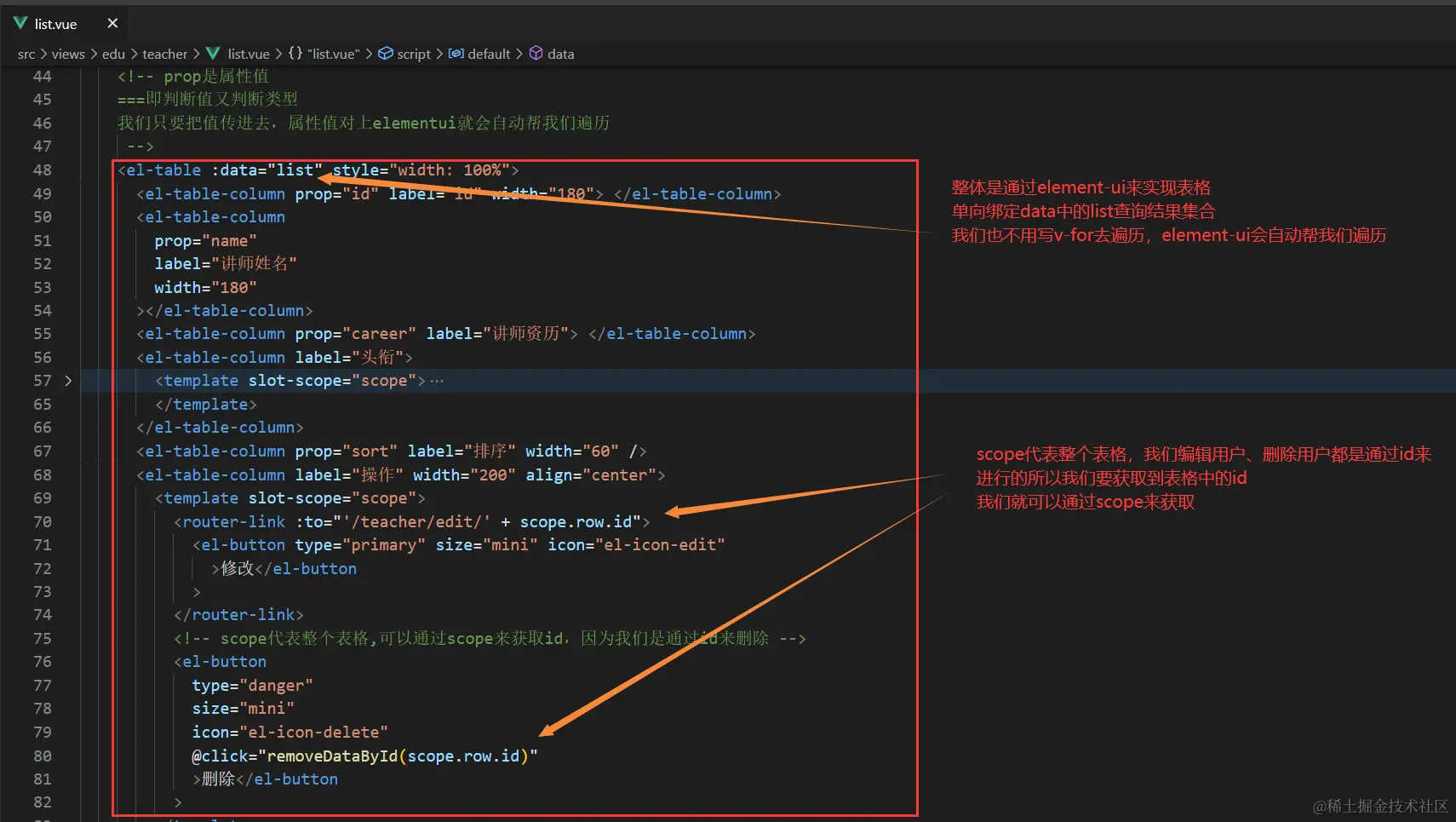Click the @click removeDataById handler line
Viewport: 1456px width, 822px height.
tap(365, 756)
